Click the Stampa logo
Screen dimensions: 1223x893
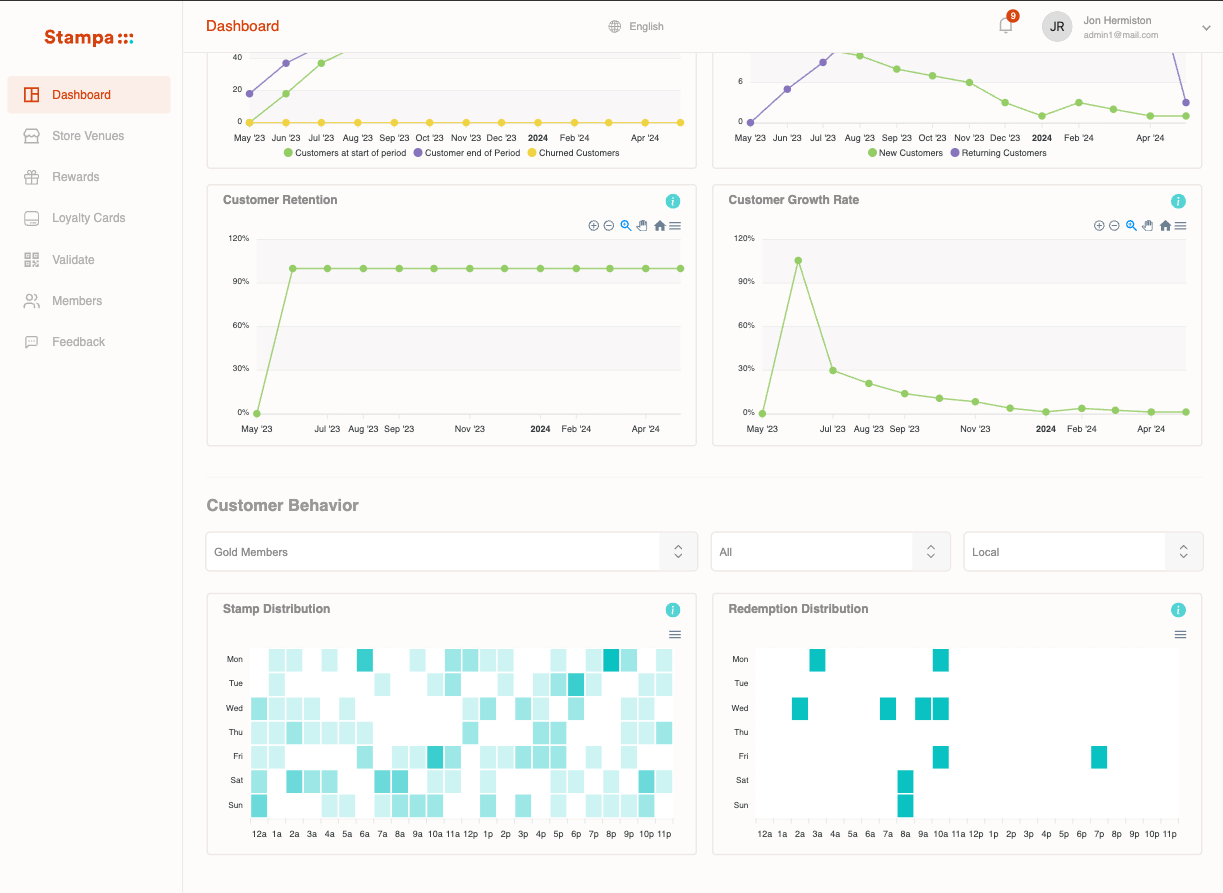88,37
